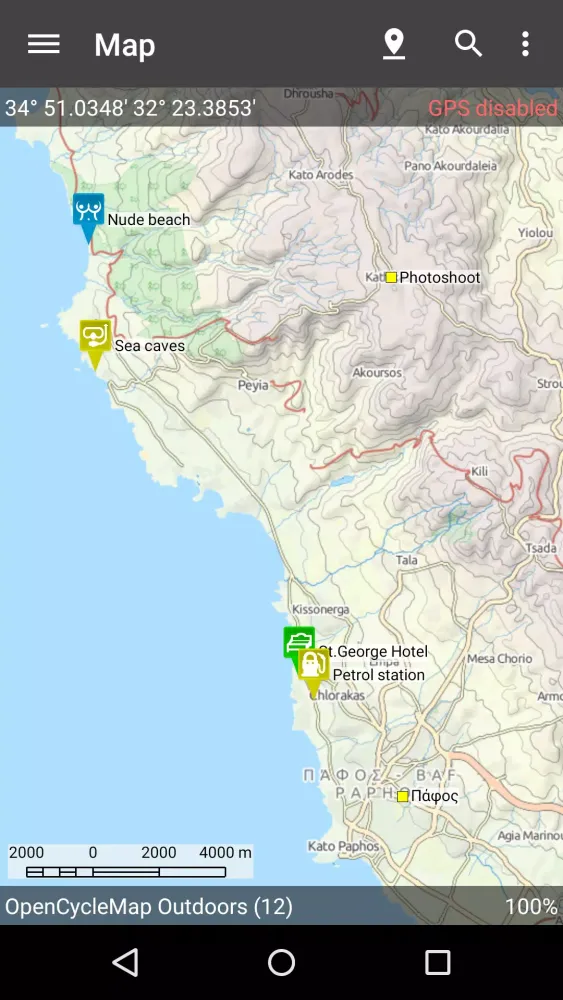The width and height of the screenshot is (563, 1000).
Task: Tap the Petrol station fuel pump marker
Action: point(313,672)
